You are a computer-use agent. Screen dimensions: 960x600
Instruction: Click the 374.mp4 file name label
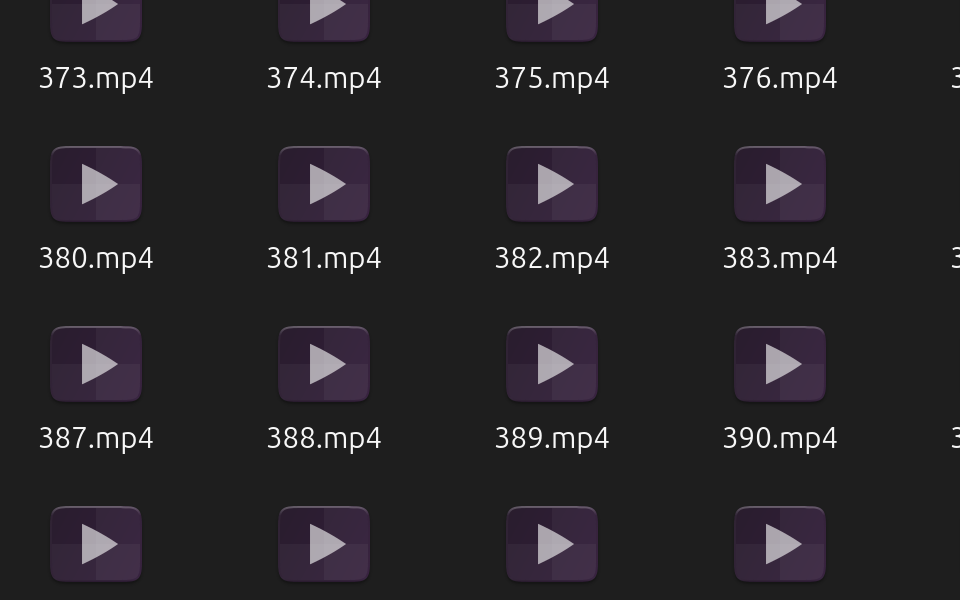324,79
